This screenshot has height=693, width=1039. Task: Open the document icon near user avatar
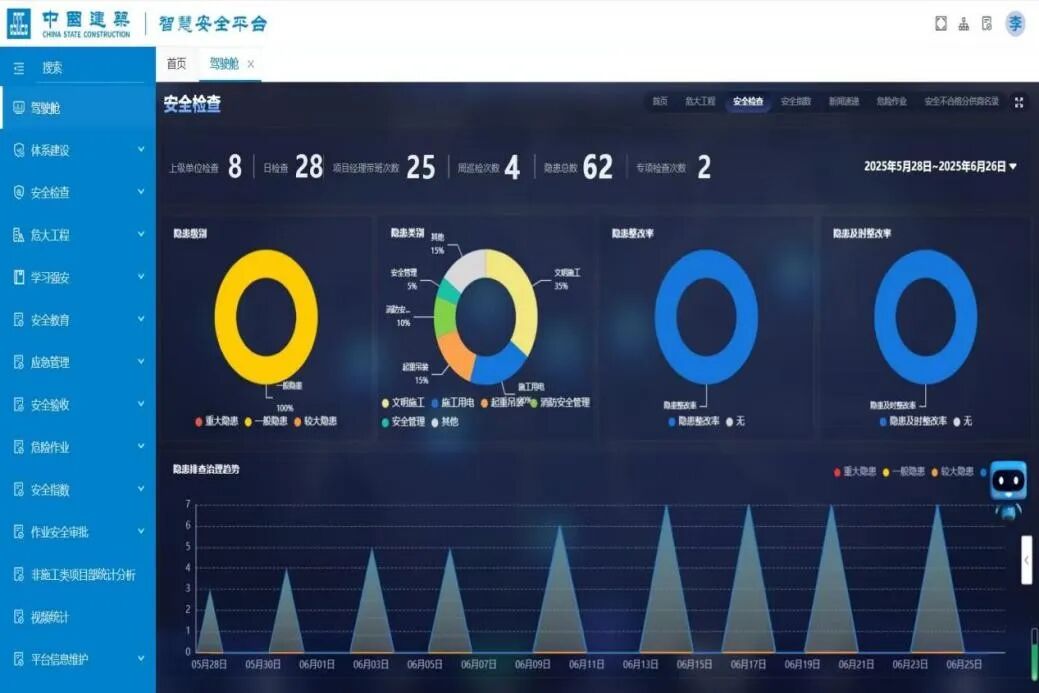click(987, 22)
